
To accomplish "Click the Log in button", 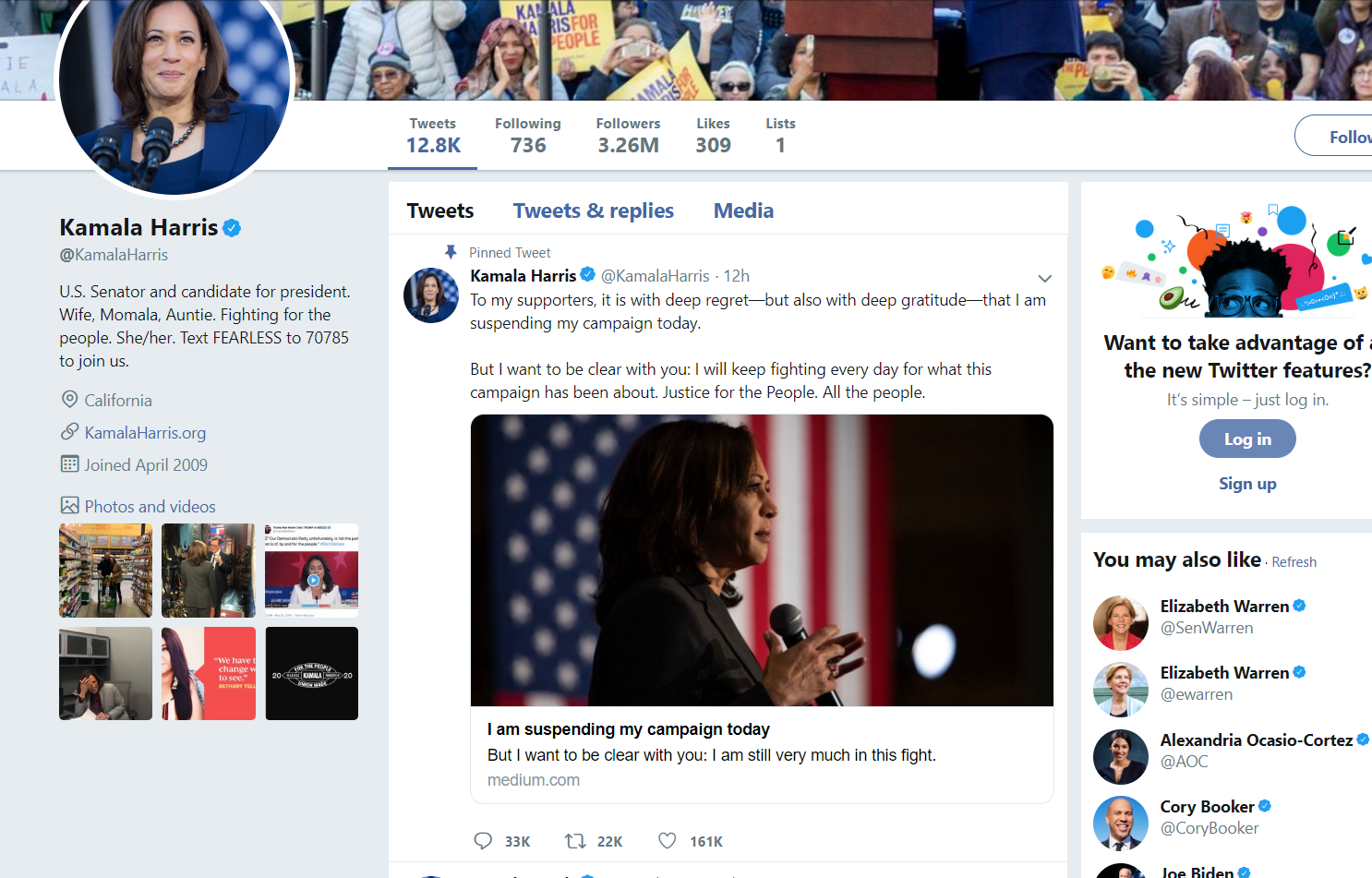I will click(x=1247, y=439).
